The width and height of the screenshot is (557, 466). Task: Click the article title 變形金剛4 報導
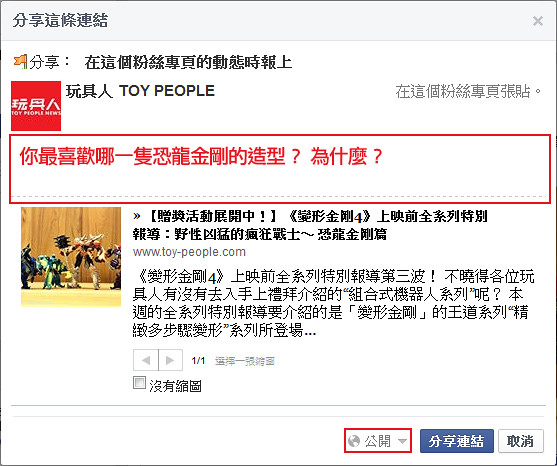pyautogui.click(x=310, y=225)
